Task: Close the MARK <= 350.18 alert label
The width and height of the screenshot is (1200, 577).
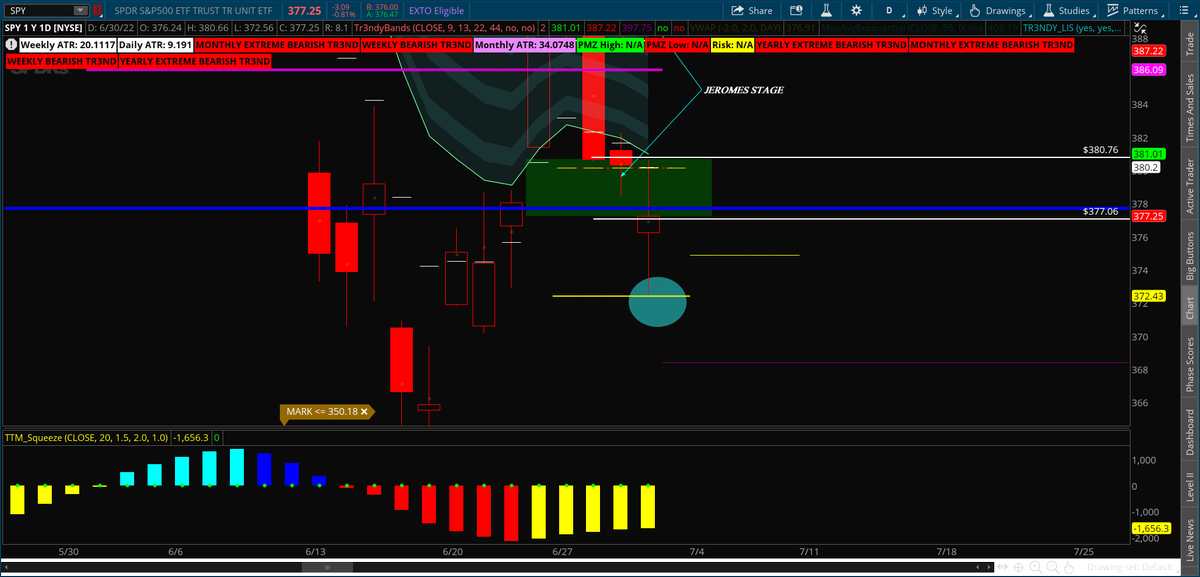Action: 365,411
